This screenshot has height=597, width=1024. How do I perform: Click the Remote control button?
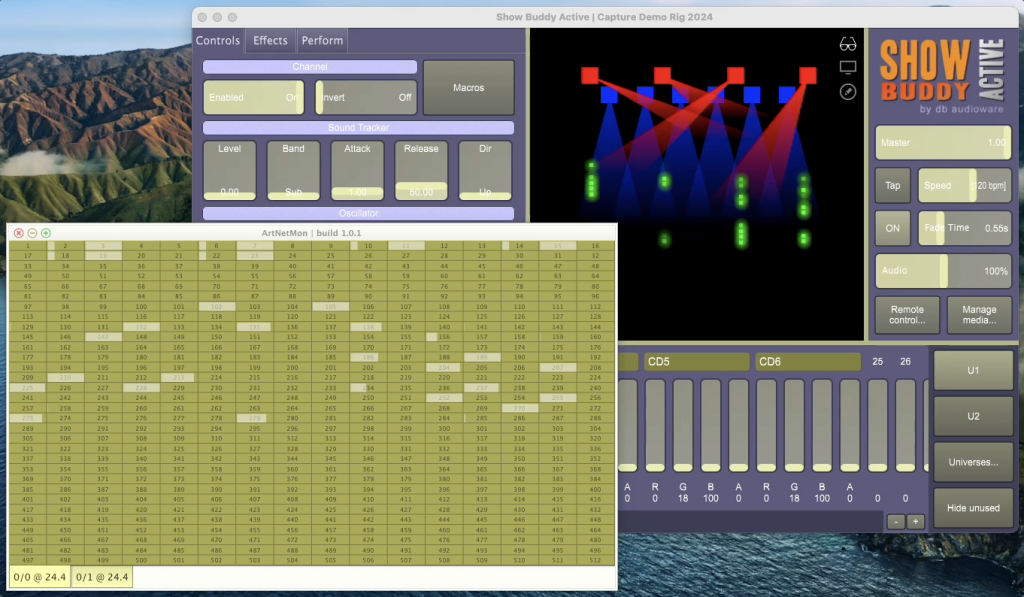pos(907,315)
